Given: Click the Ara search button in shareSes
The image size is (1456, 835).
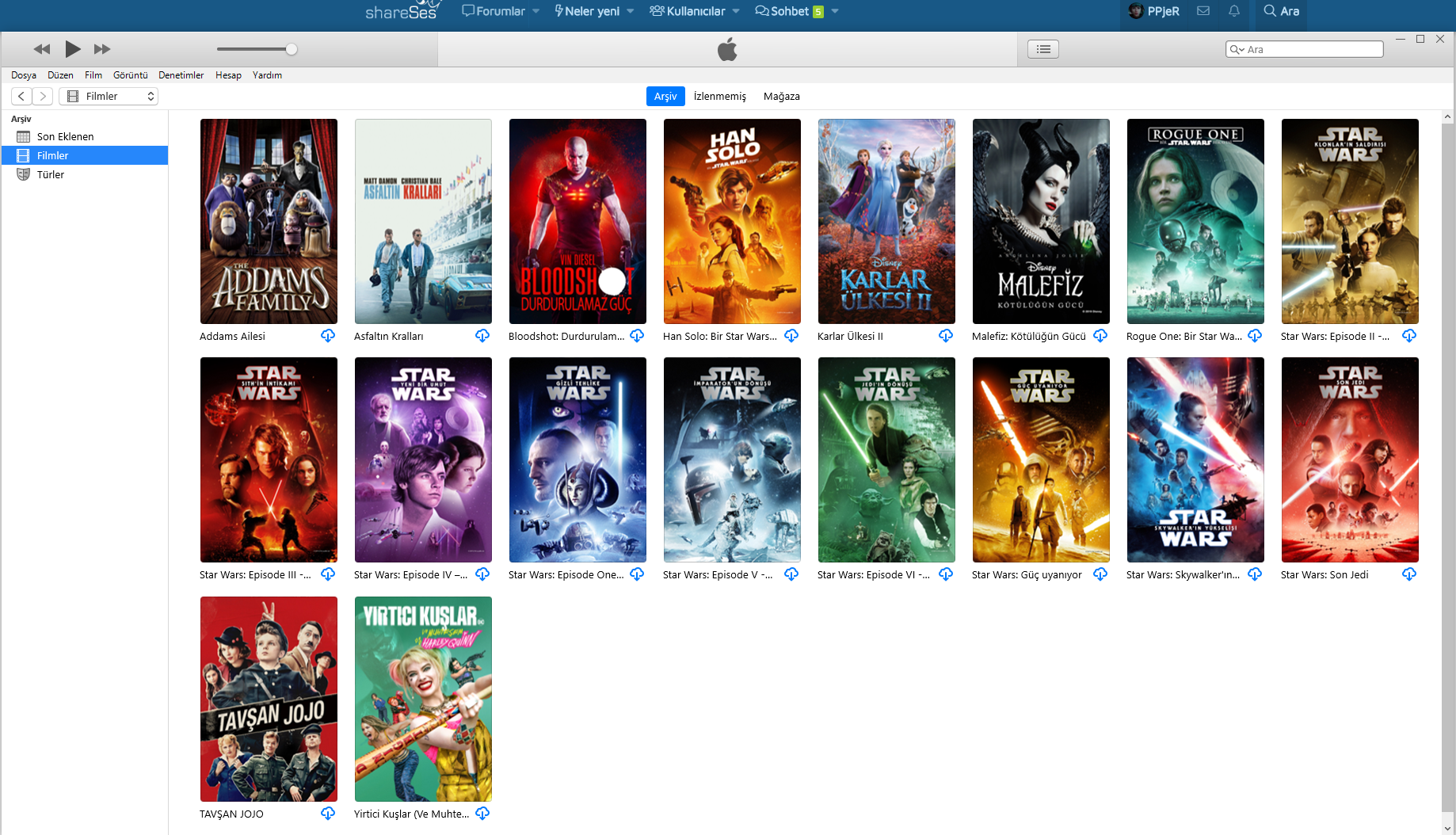Looking at the screenshot, I should 1281,11.
